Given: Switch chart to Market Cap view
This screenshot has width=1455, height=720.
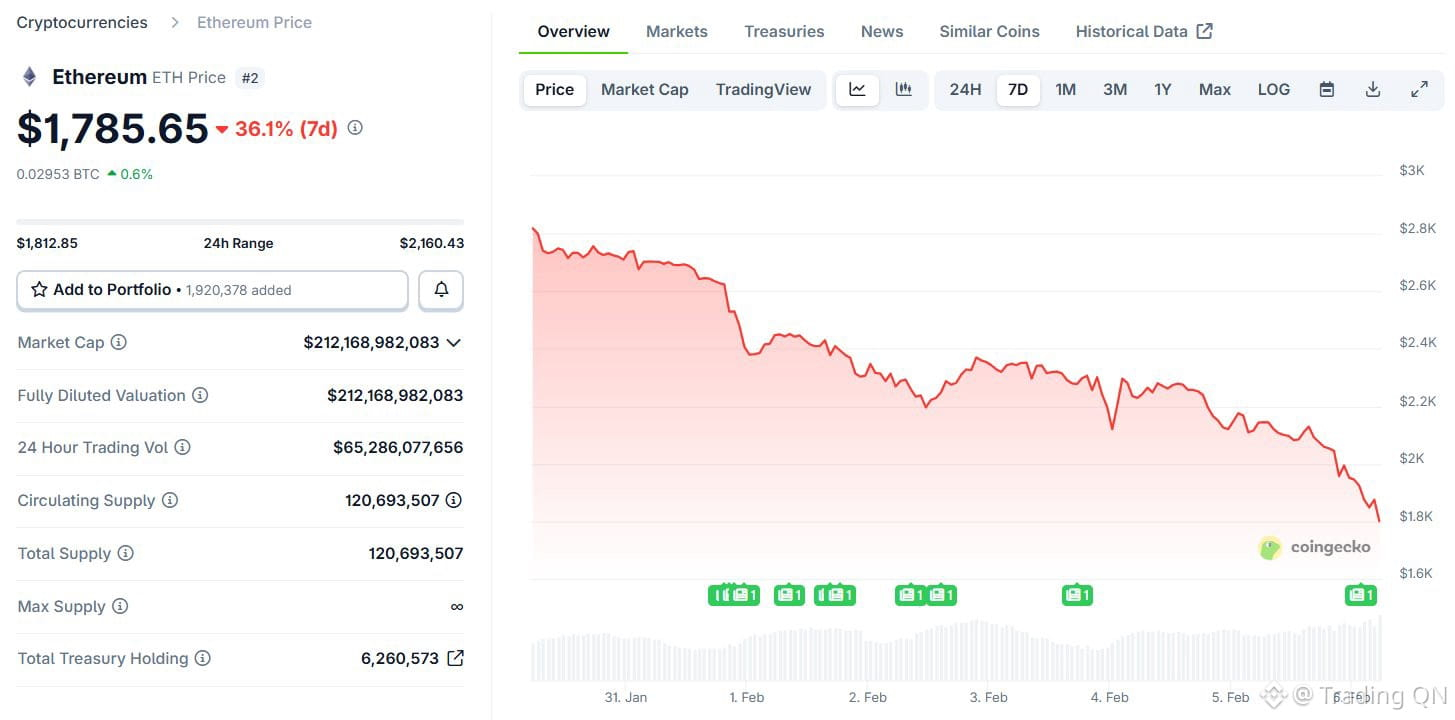Looking at the screenshot, I should point(644,89).
